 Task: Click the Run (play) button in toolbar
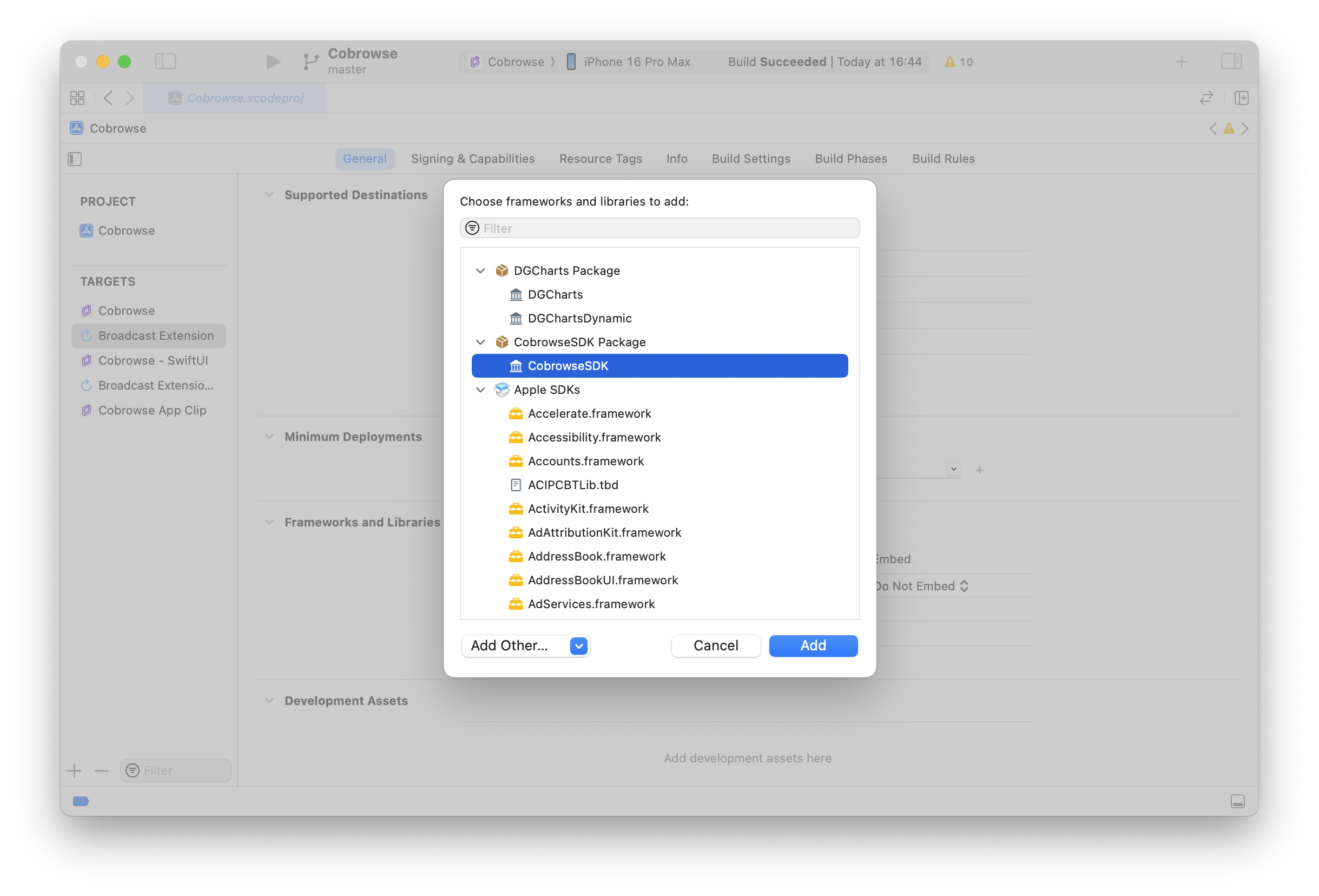tap(273, 61)
